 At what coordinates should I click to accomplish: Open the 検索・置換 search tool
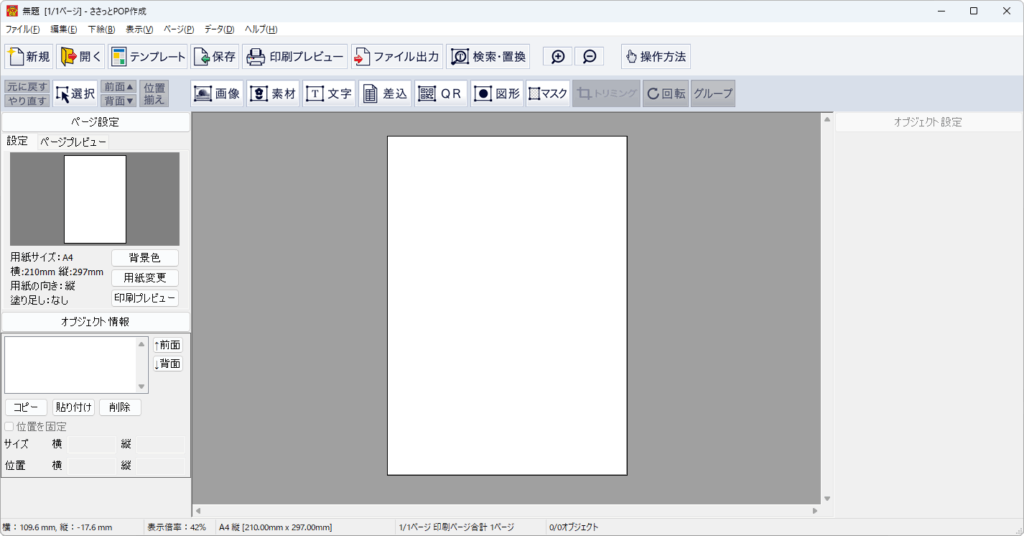pos(488,56)
